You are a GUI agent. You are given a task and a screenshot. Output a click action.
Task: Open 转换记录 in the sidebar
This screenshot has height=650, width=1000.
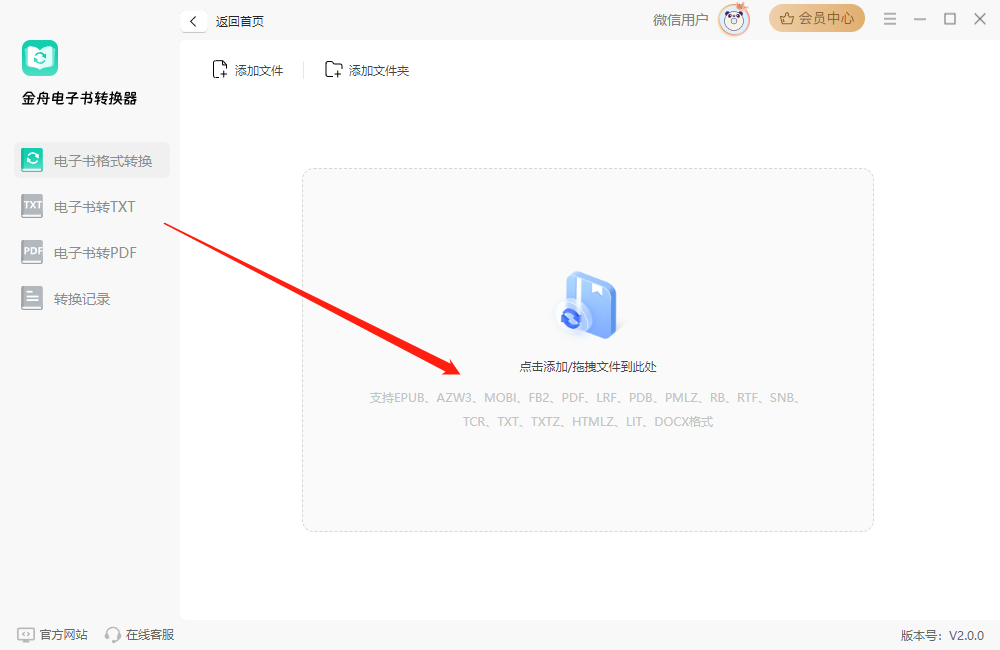click(92, 299)
